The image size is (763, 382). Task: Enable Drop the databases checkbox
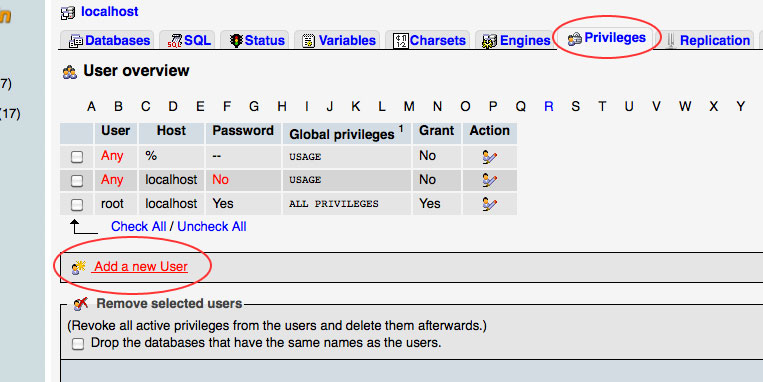pos(78,344)
